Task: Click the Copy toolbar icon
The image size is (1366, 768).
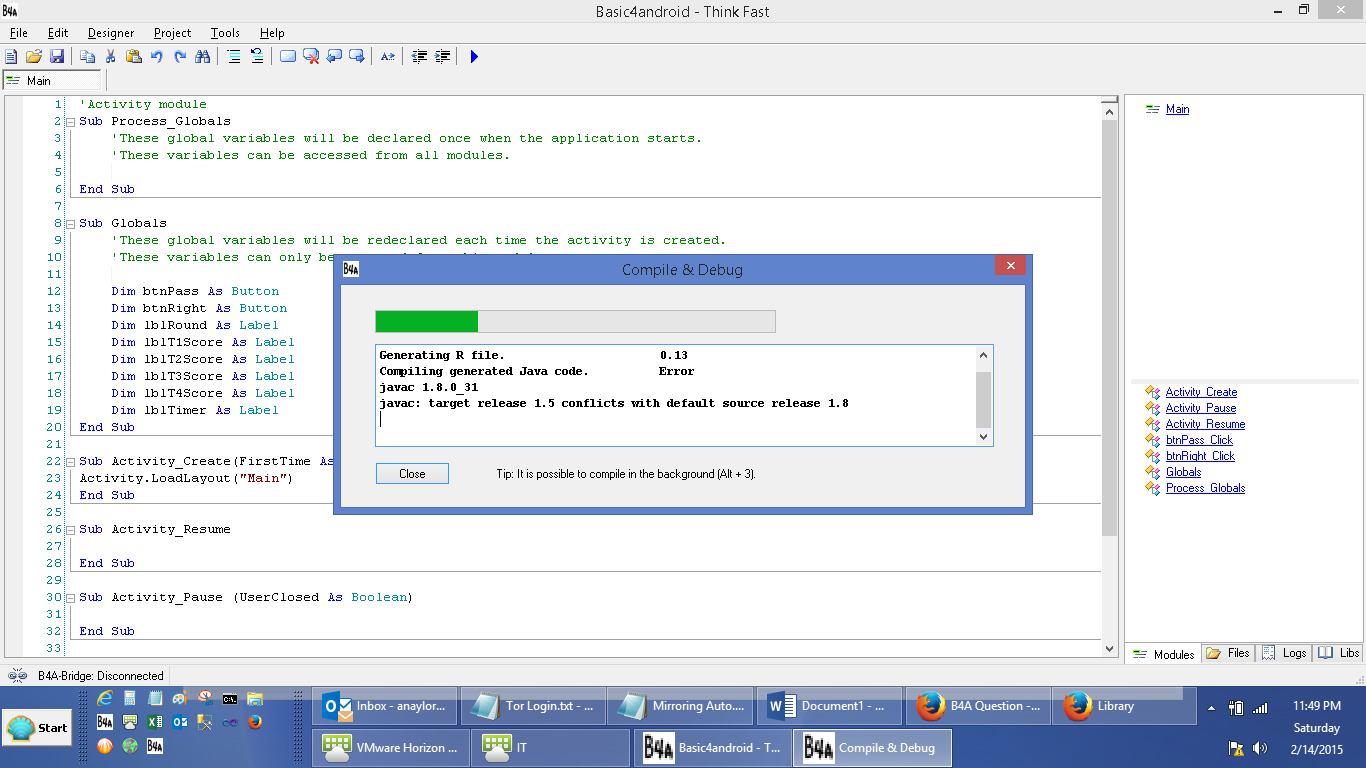Action: pos(88,57)
